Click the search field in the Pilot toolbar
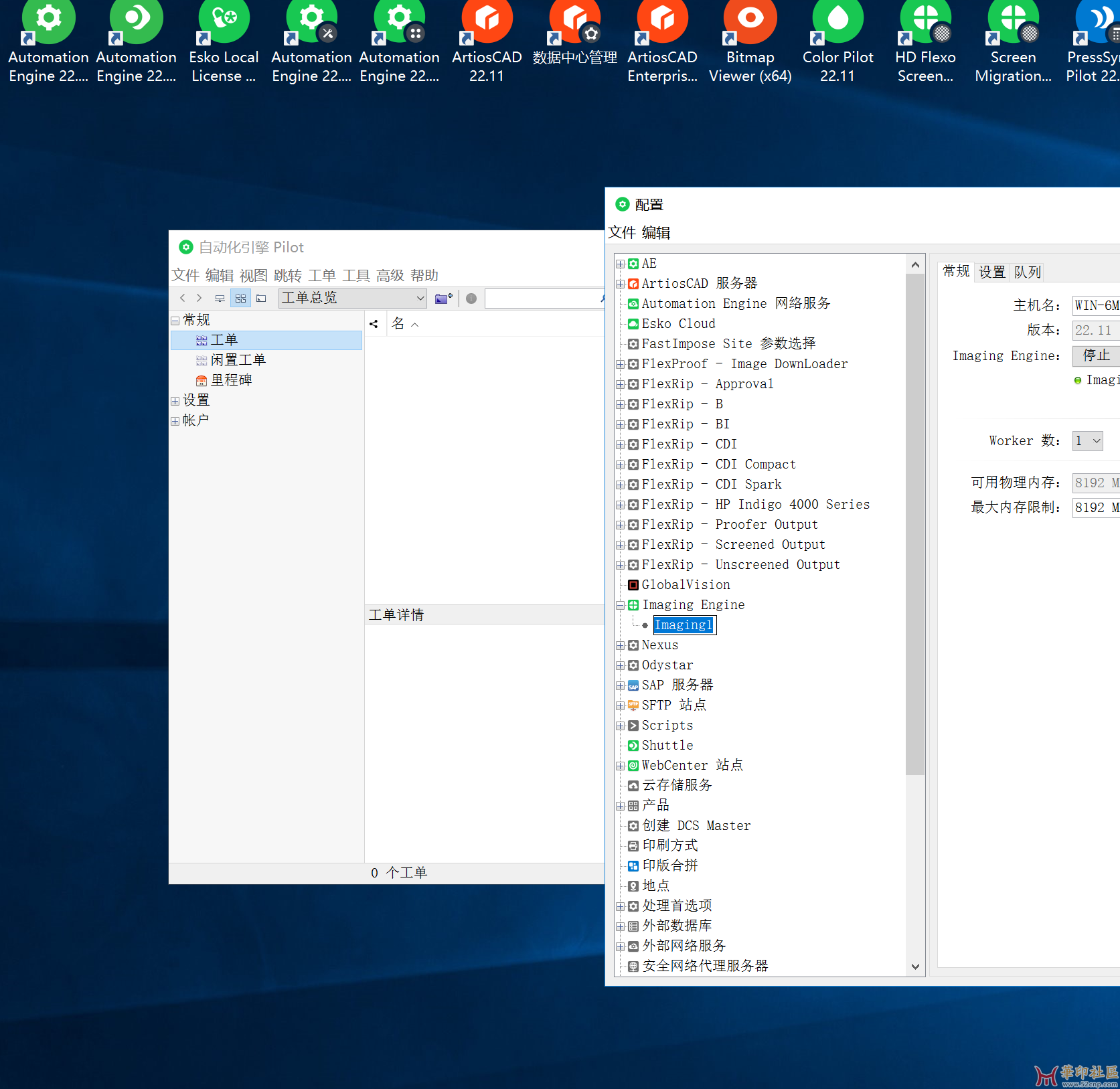Viewport: 1120px width, 1089px height. (544, 299)
